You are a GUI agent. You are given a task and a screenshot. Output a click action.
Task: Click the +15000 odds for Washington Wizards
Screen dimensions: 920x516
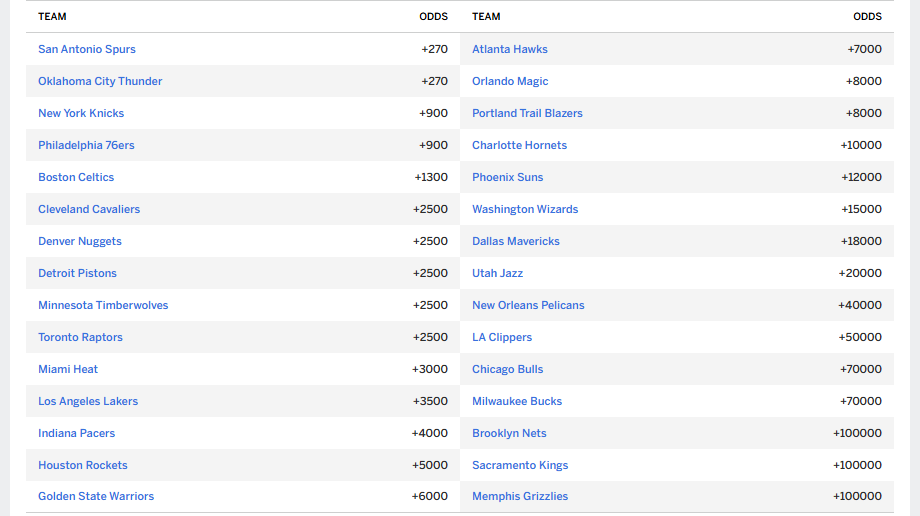click(861, 209)
